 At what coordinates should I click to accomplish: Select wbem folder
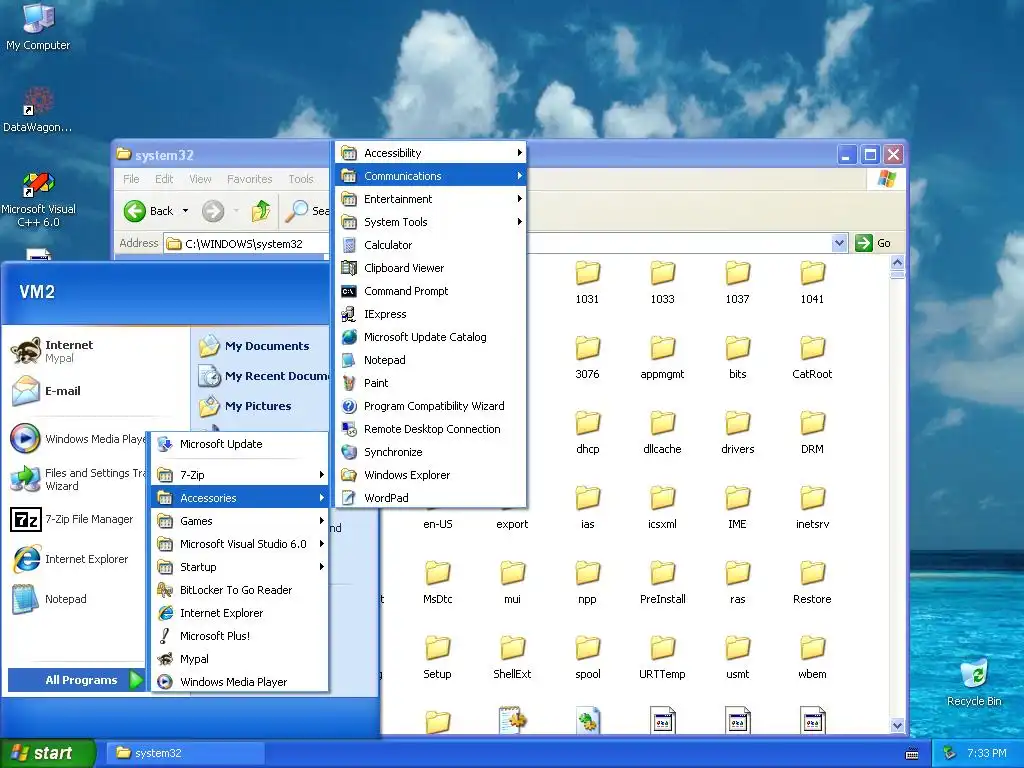coord(812,657)
